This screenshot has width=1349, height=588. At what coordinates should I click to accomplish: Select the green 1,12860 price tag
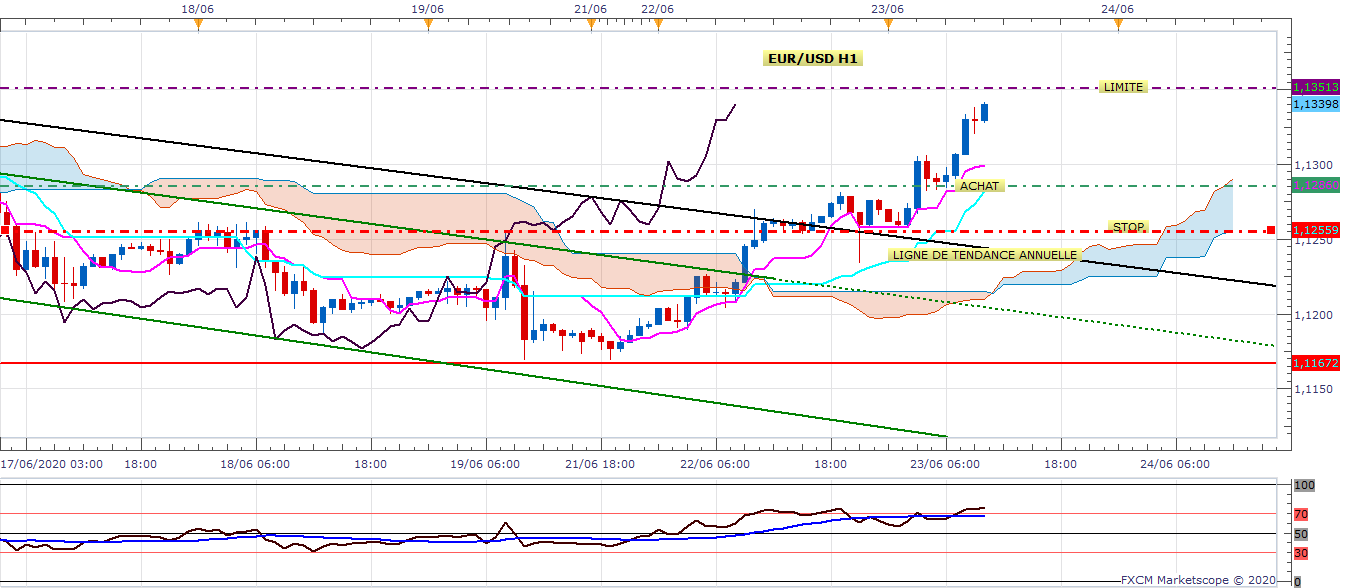1316,186
